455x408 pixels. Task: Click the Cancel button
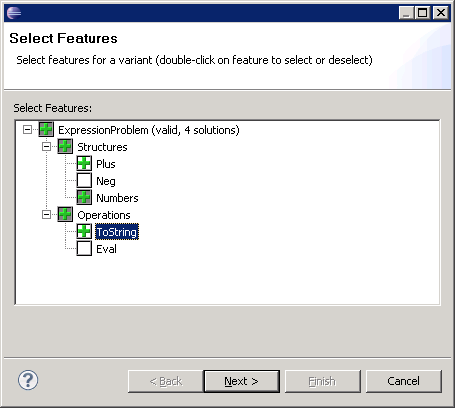(x=404, y=381)
